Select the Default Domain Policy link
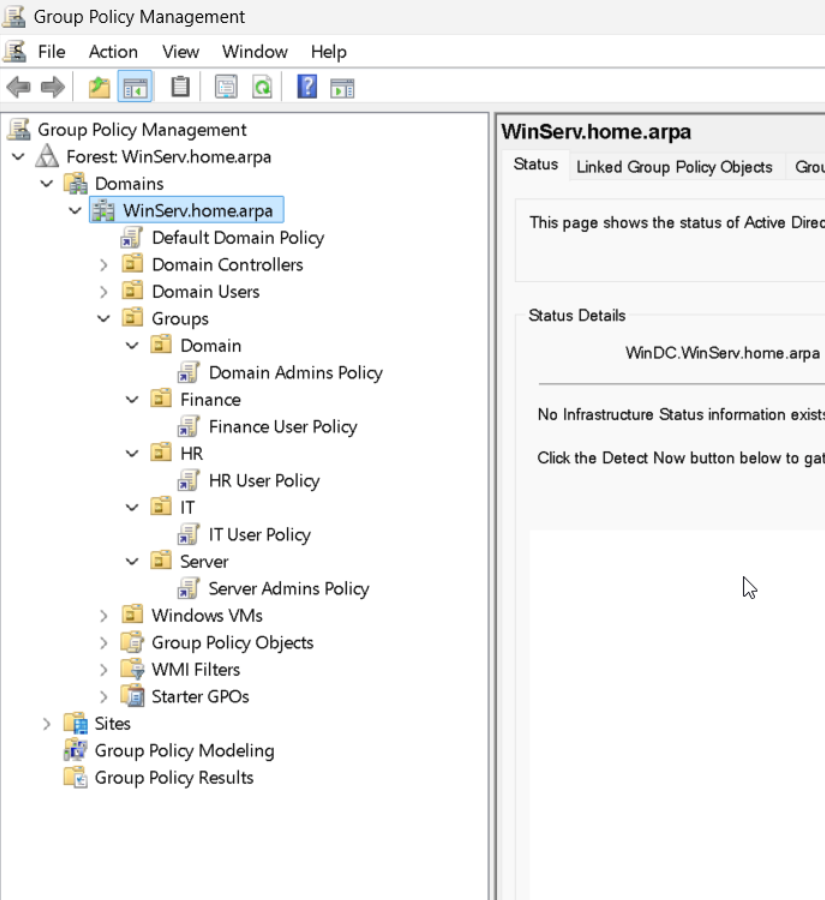 click(237, 238)
